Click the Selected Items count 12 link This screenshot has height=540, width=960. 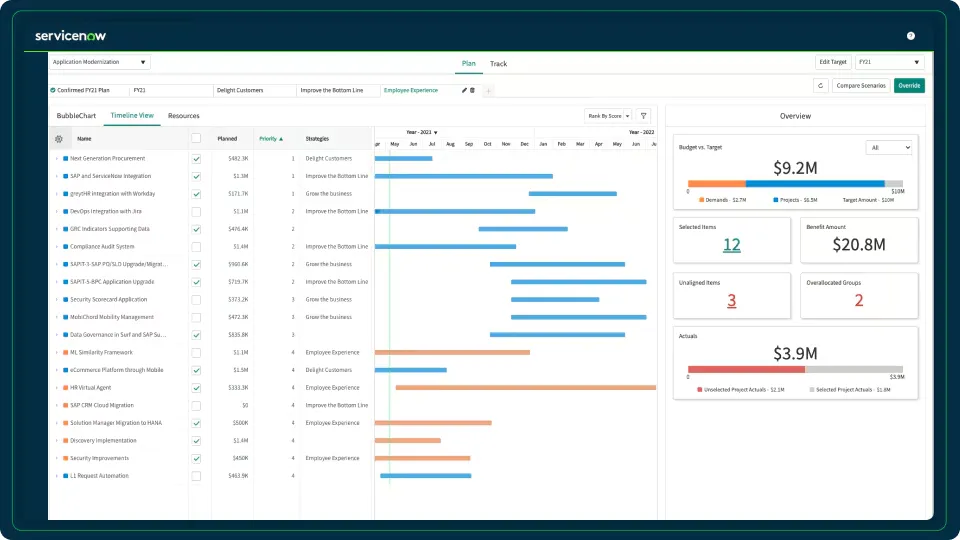coord(732,245)
